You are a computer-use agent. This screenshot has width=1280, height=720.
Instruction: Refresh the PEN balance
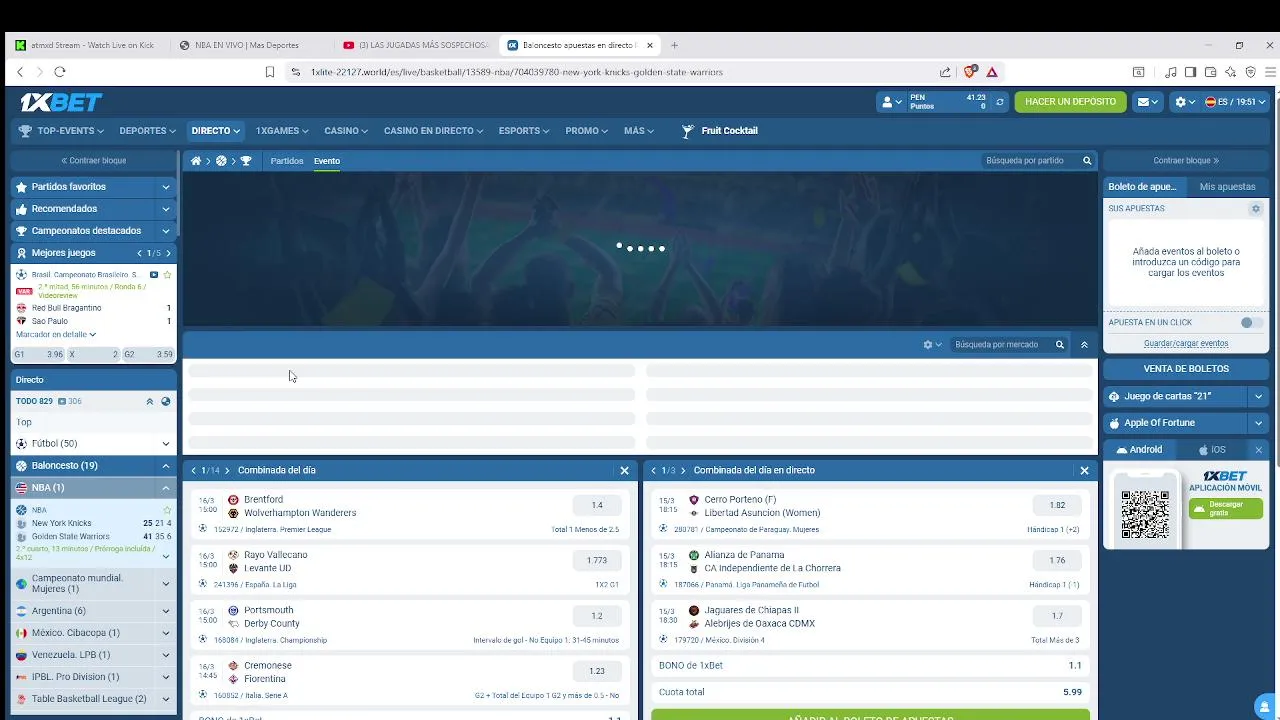999,102
